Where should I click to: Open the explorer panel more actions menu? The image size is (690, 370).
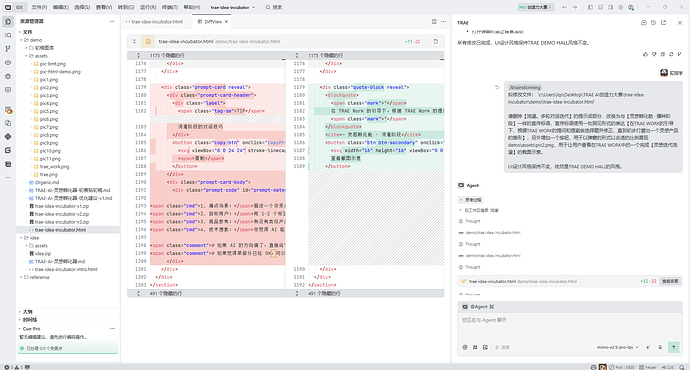click(x=112, y=21)
